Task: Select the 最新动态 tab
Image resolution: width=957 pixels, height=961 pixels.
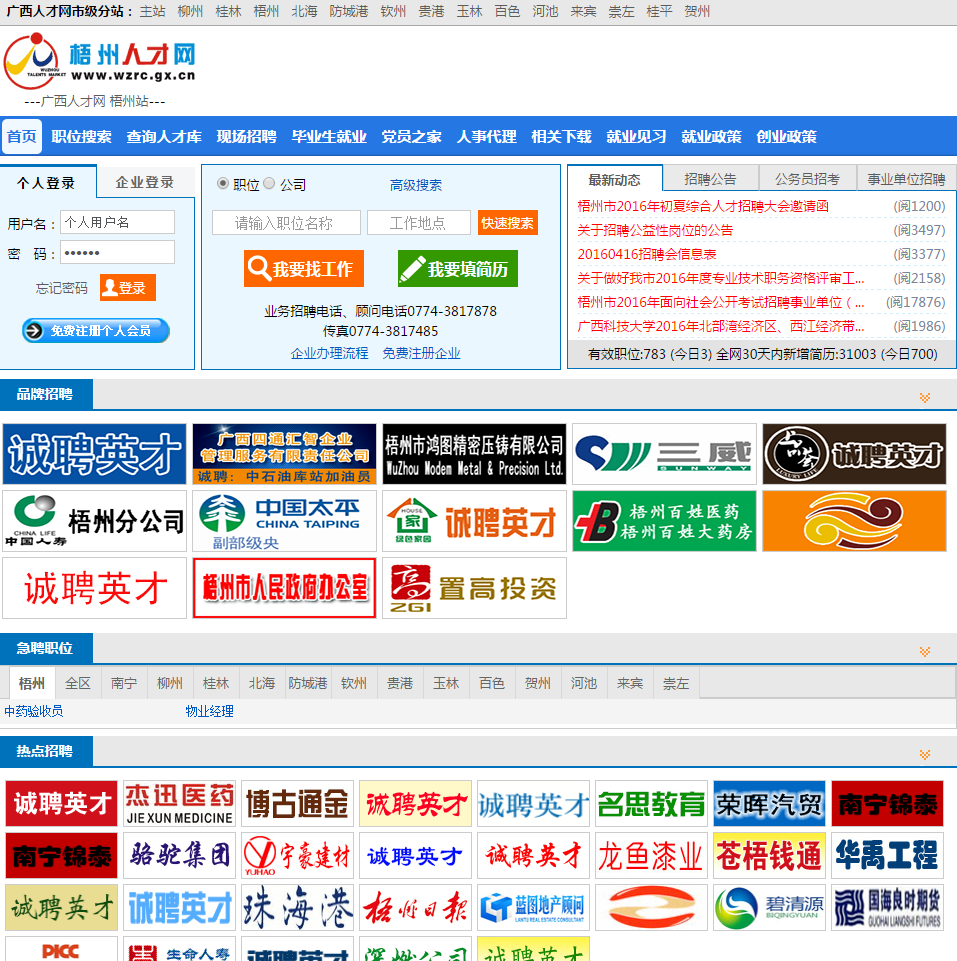Action: pyautogui.click(x=614, y=180)
